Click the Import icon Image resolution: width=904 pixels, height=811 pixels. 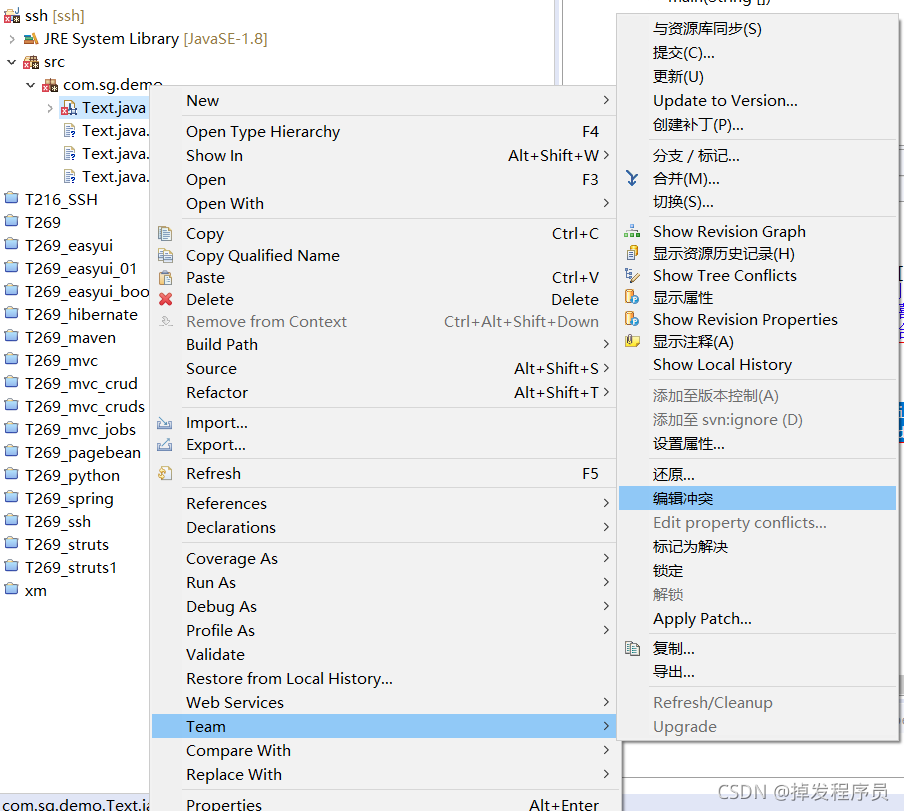click(165, 423)
